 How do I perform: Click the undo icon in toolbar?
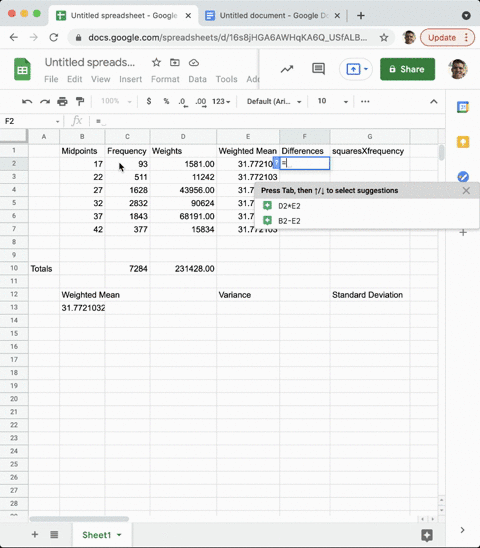tap(27, 102)
